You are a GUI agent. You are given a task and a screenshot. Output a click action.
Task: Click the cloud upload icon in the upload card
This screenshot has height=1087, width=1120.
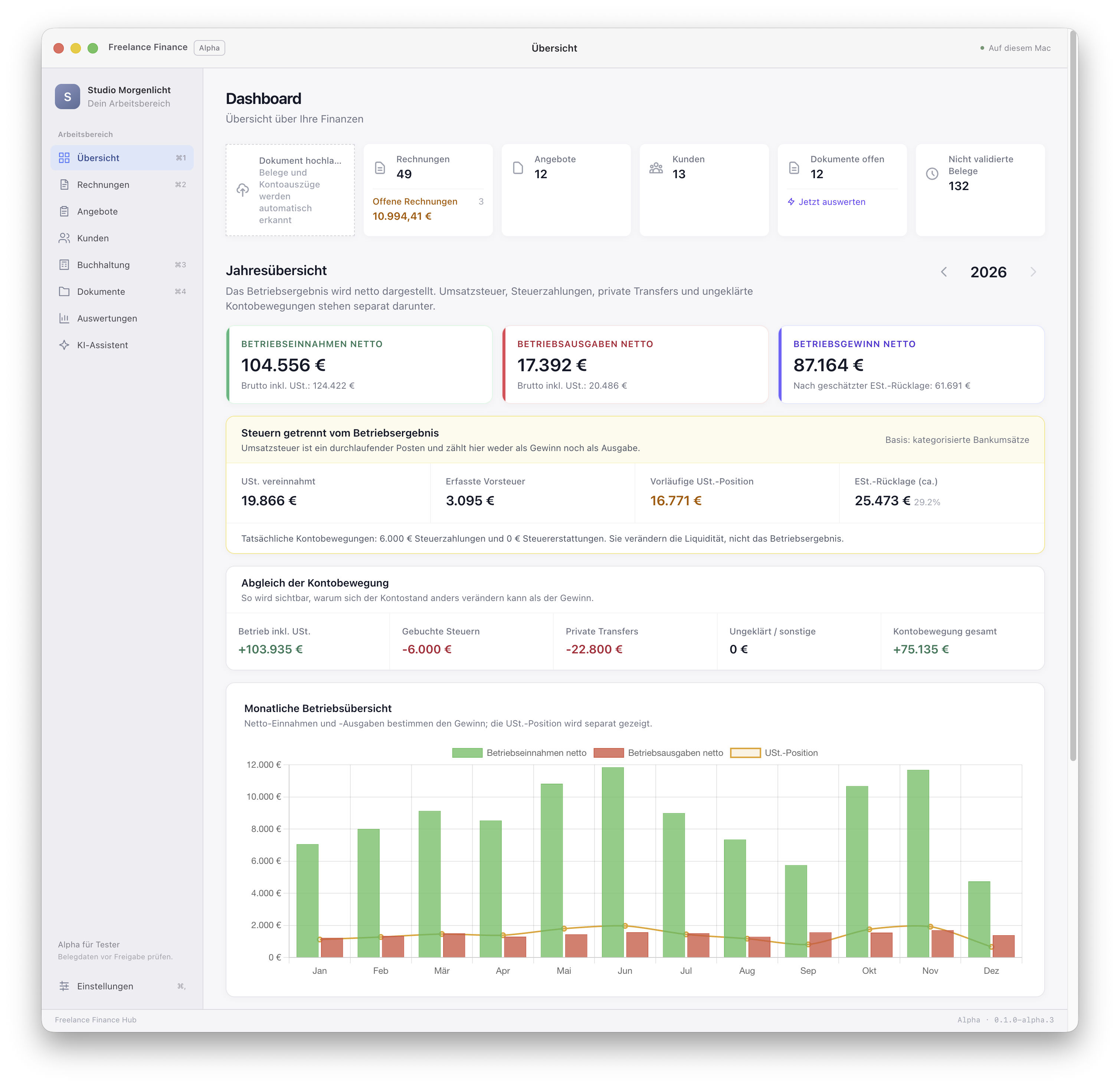pyautogui.click(x=243, y=190)
